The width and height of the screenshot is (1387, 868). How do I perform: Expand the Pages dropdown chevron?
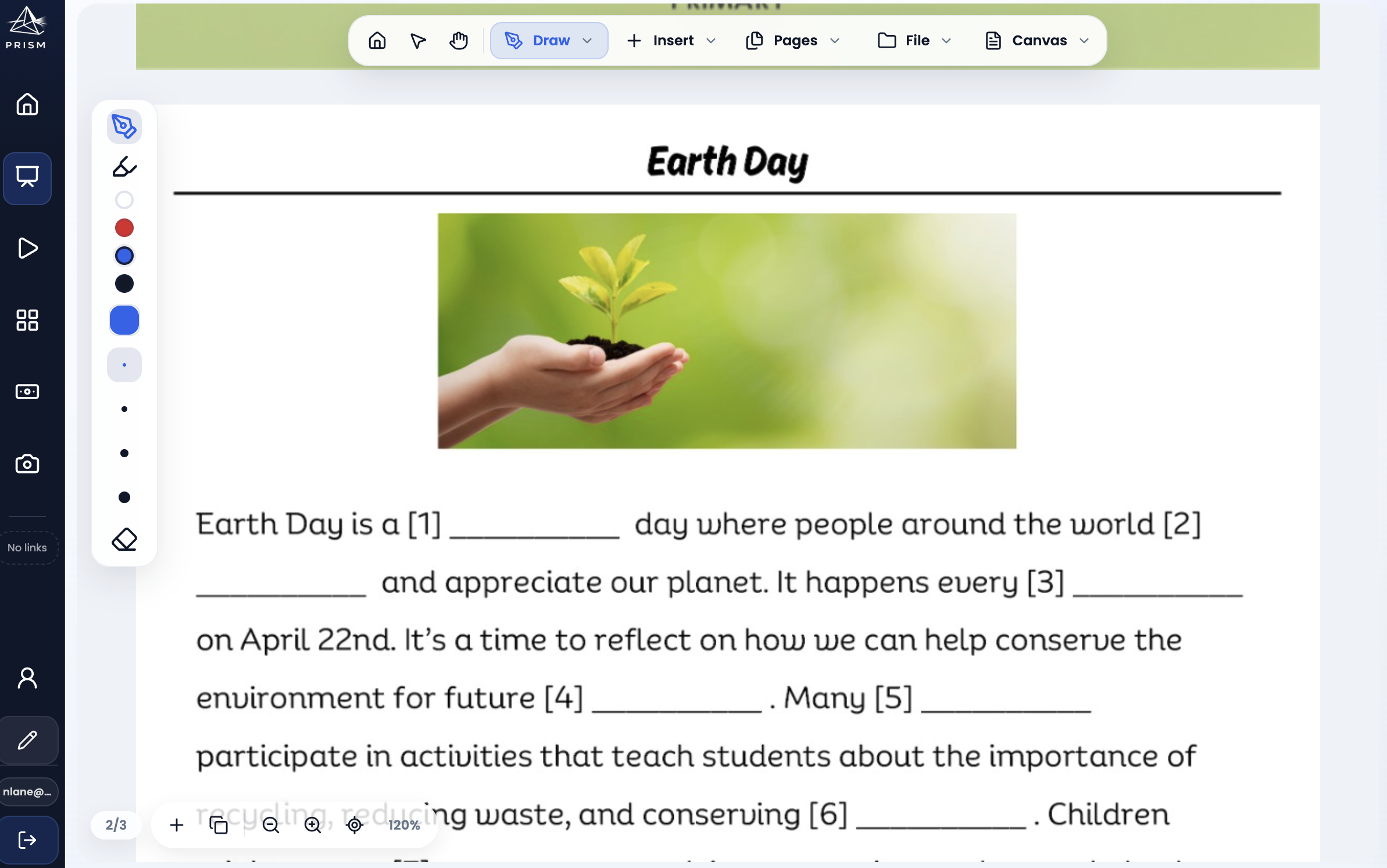point(835,41)
